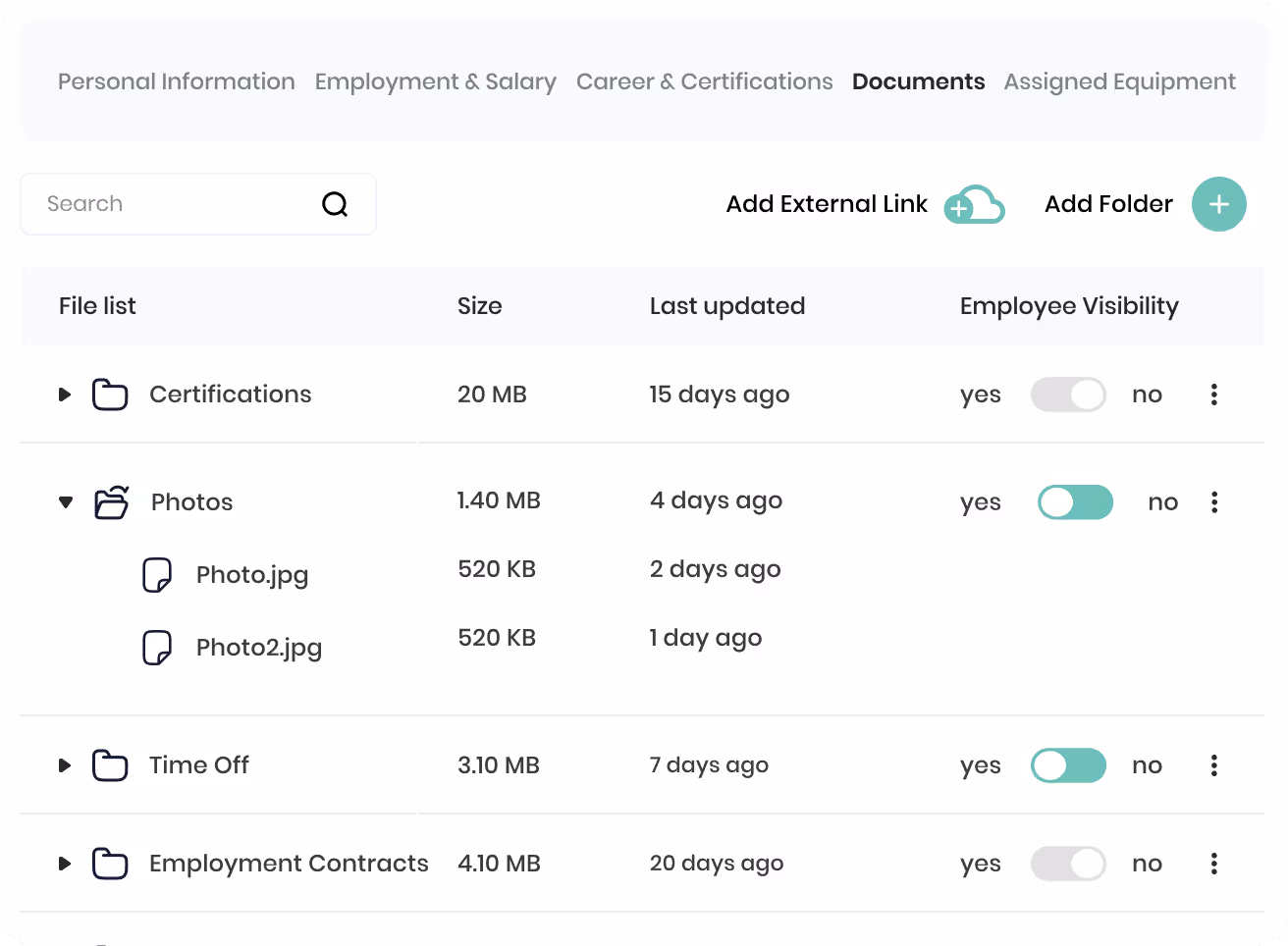The height and width of the screenshot is (946, 1288).
Task: Toggle employee visibility for Employment Contracts
Action: pyautogui.click(x=1068, y=864)
